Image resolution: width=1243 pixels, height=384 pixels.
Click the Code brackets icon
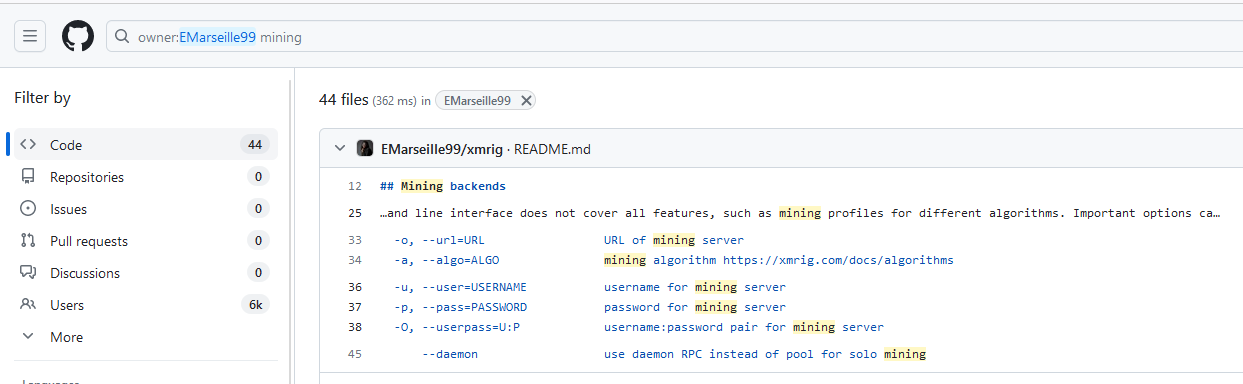(28, 145)
